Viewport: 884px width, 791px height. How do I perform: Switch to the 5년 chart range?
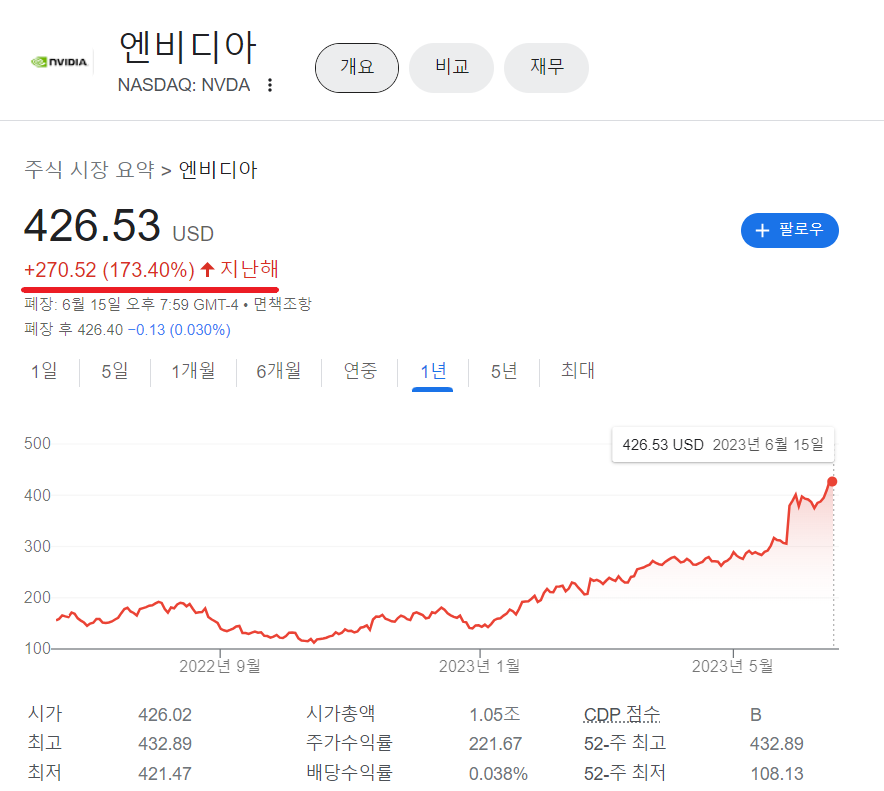click(x=503, y=370)
